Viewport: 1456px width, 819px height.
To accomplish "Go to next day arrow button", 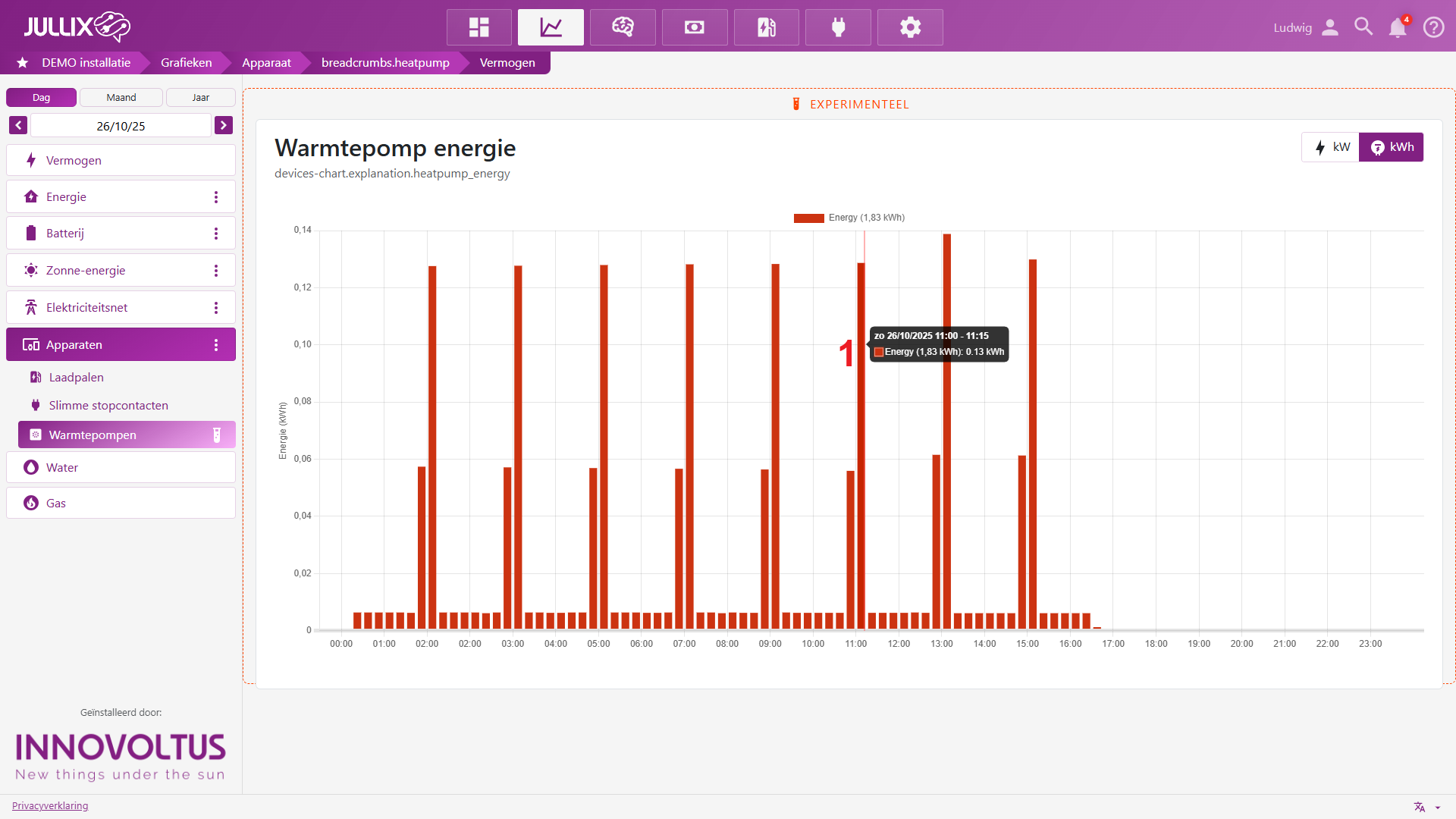I will point(223,125).
